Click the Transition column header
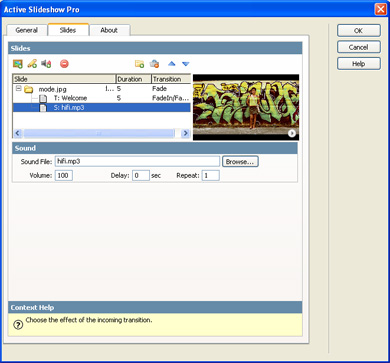This screenshot has height=363, width=390. coord(171,79)
